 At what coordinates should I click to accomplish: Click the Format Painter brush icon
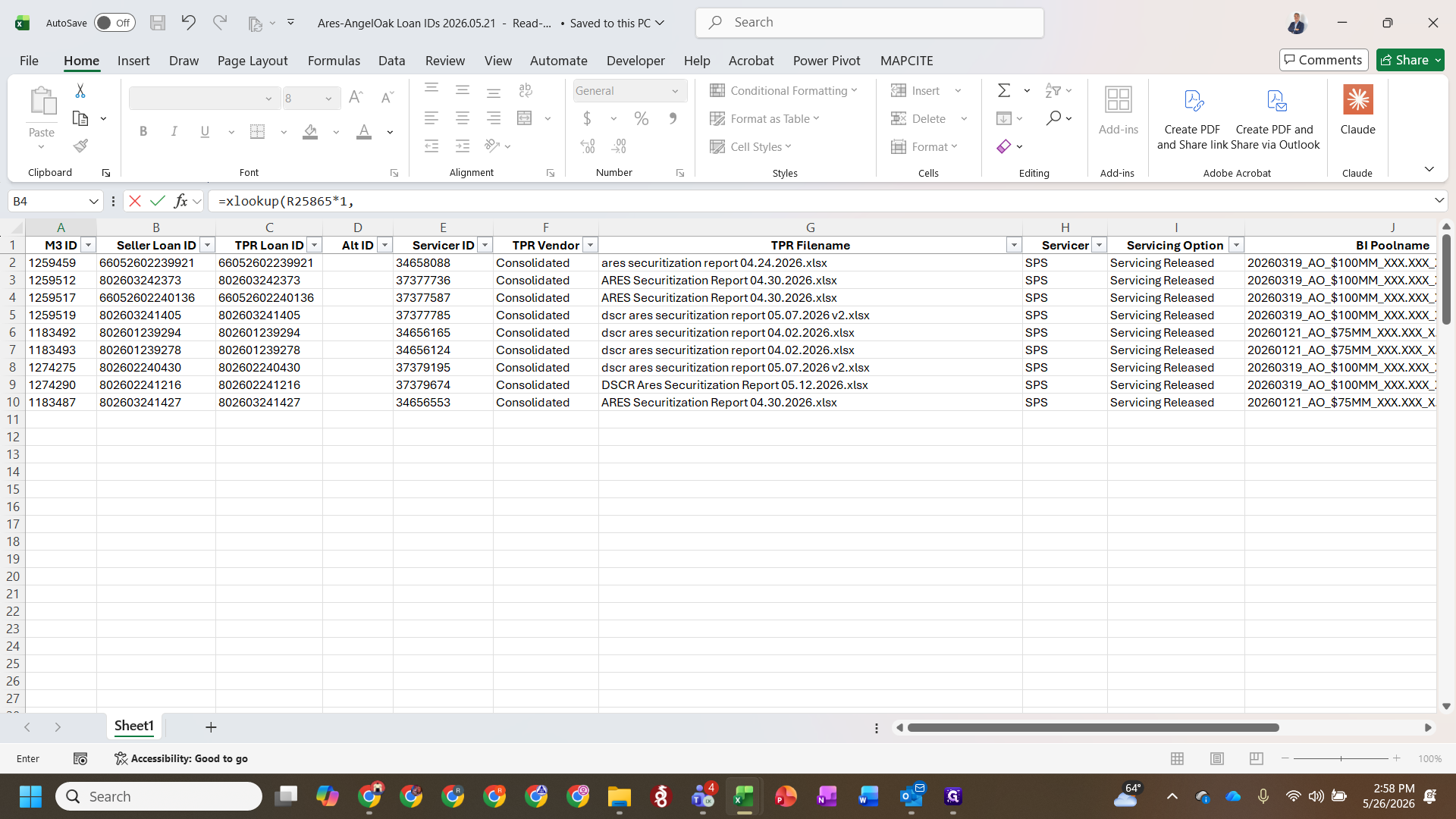(x=80, y=146)
